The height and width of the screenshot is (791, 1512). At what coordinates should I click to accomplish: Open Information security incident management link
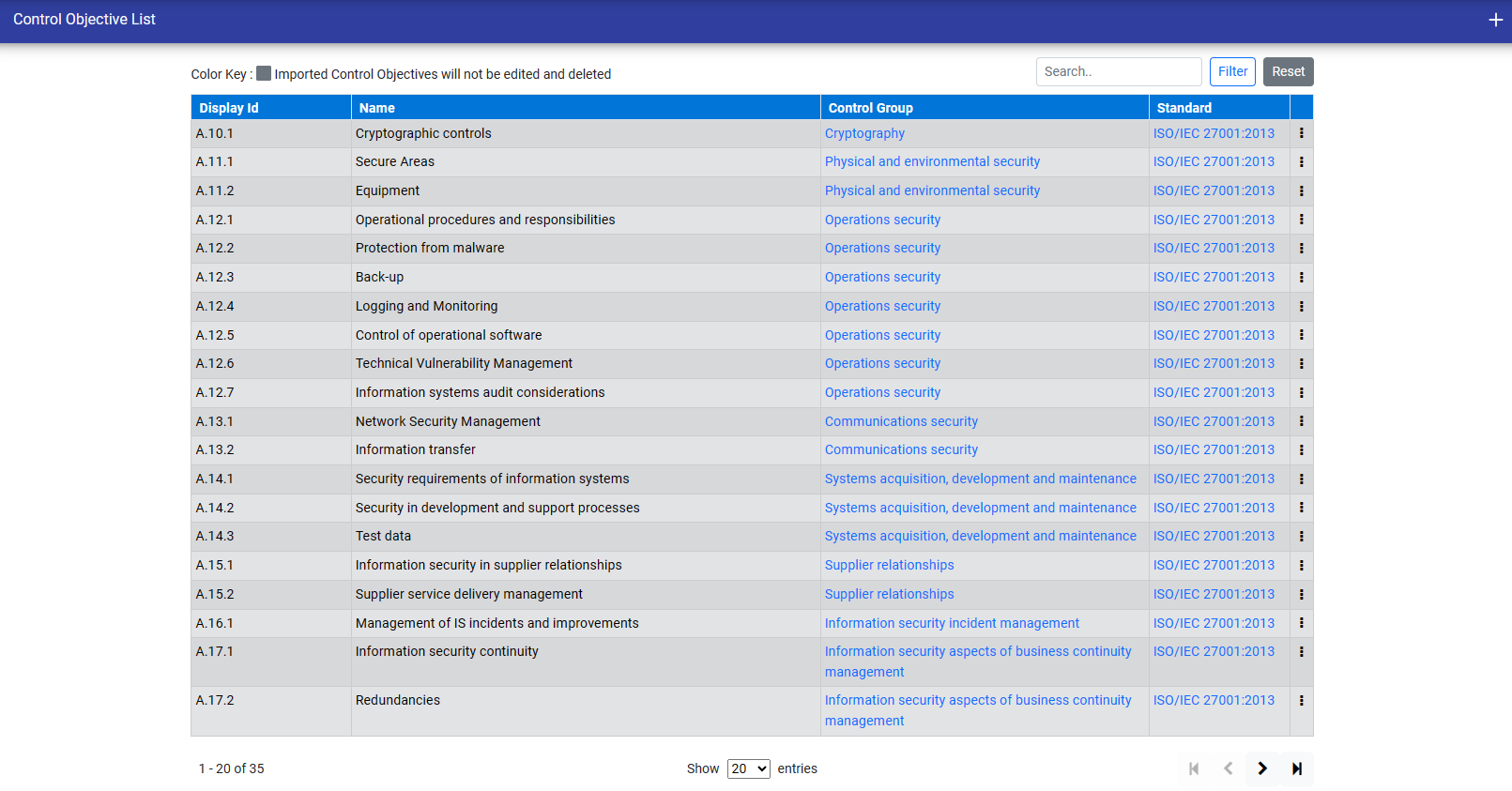coord(952,623)
